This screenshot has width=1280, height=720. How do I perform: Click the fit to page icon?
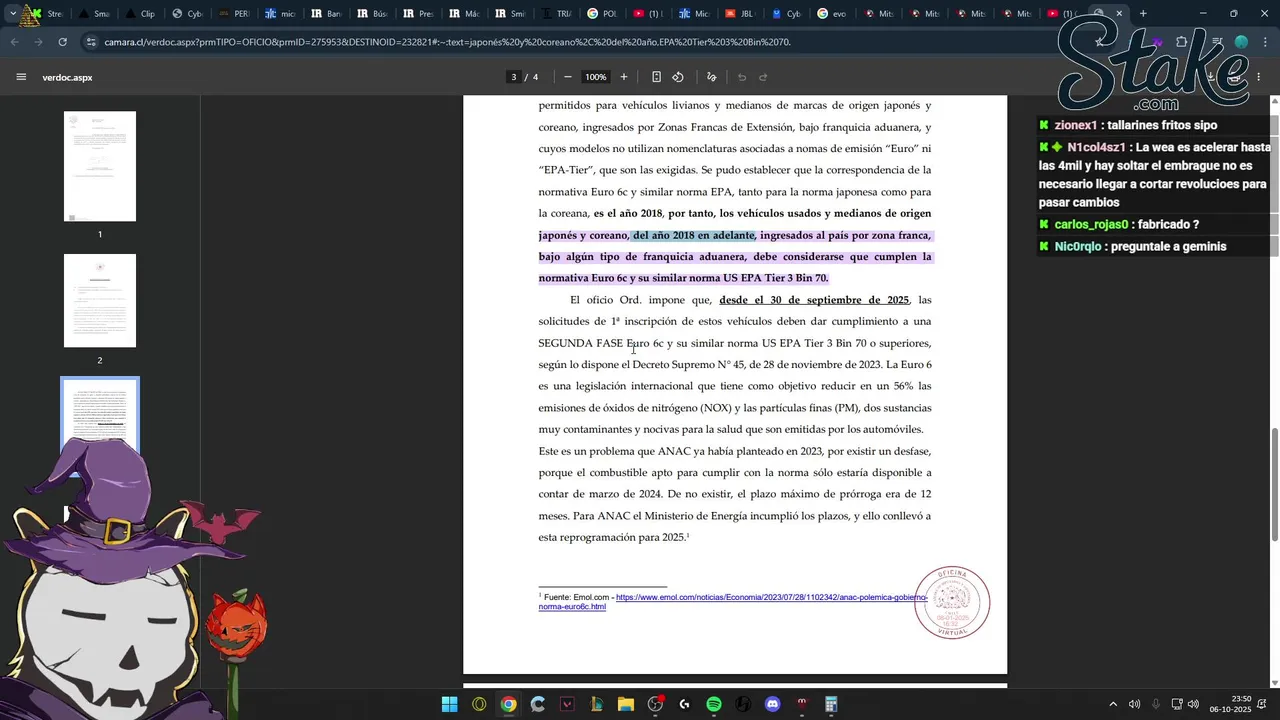(x=656, y=77)
